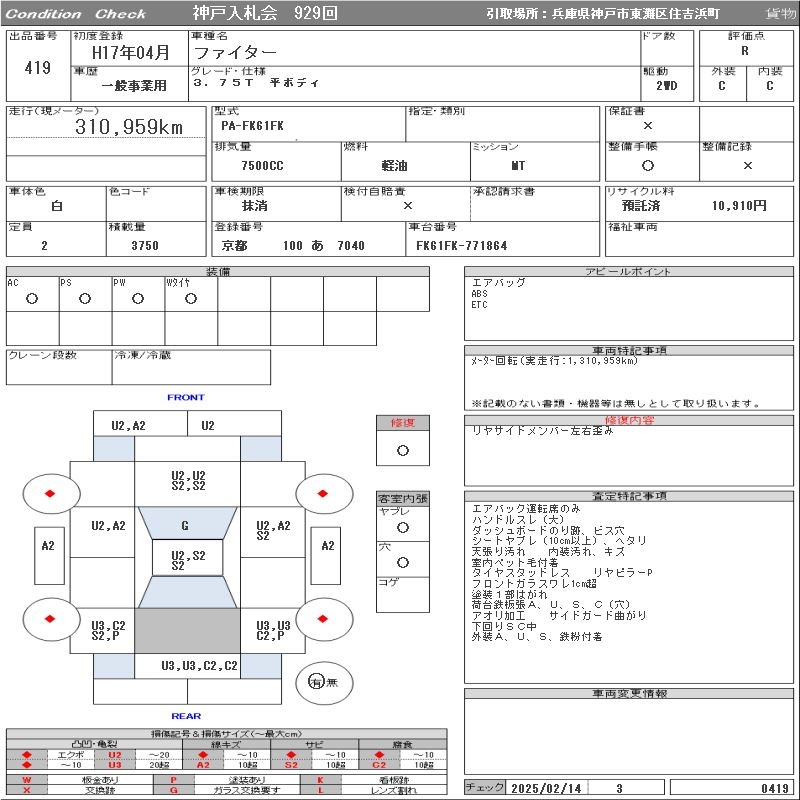The height and width of the screenshot is (800, 800).
Task: Click the overall rating R
Action: tap(745, 51)
